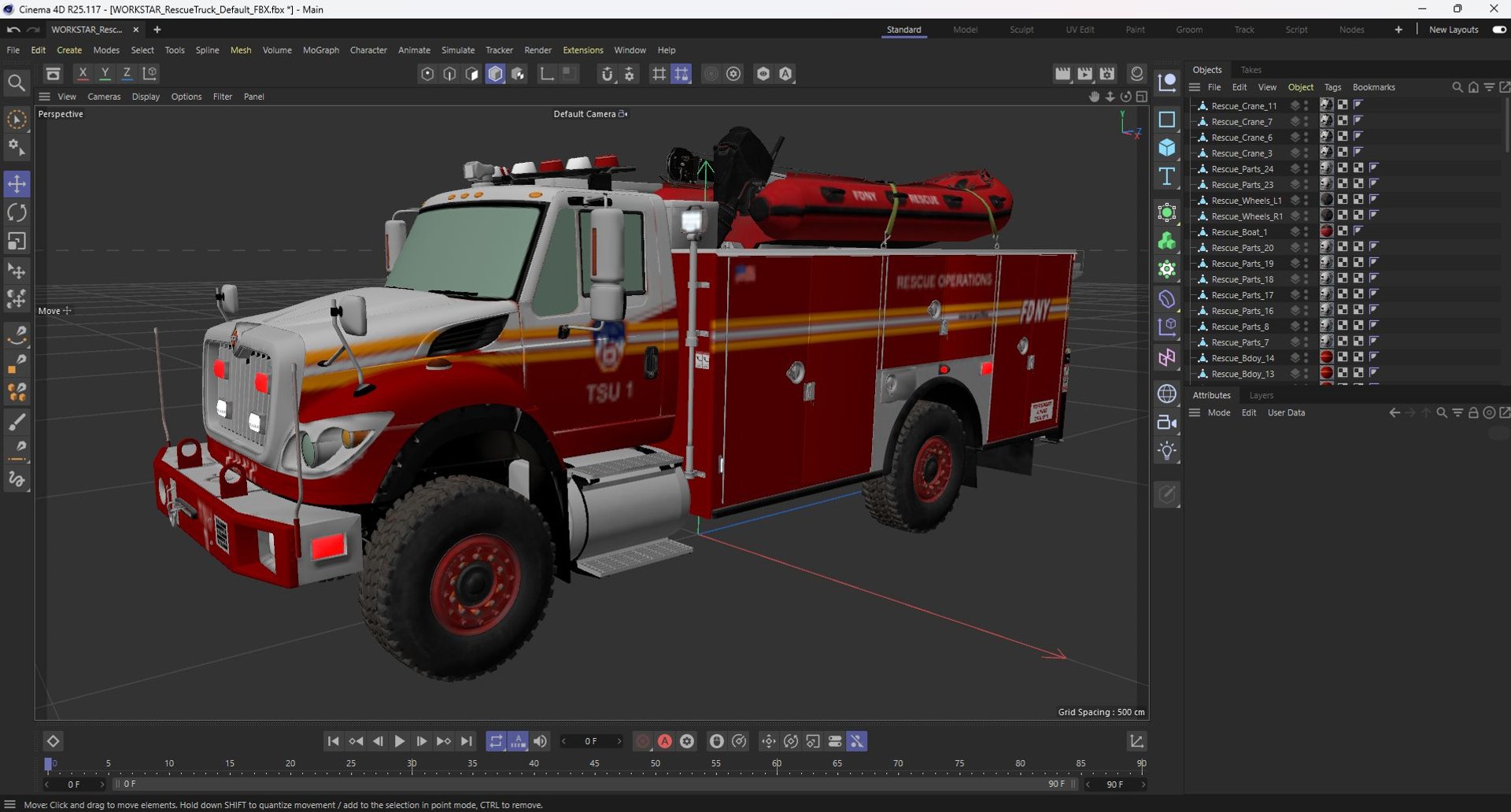Click red material tag on Rescue_Boat_1
This screenshot has width=1511, height=812.
(1327, 231)
